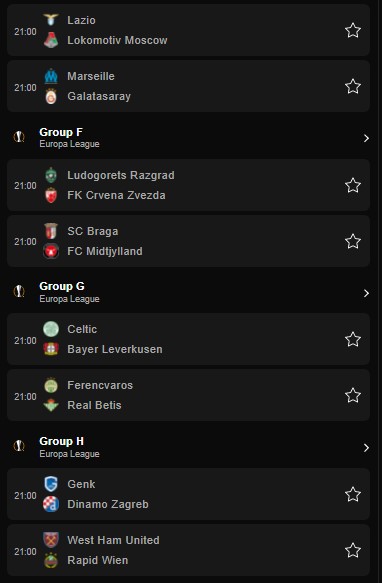
Task: Open the Group G heading
Action: [x=62, y=286]
